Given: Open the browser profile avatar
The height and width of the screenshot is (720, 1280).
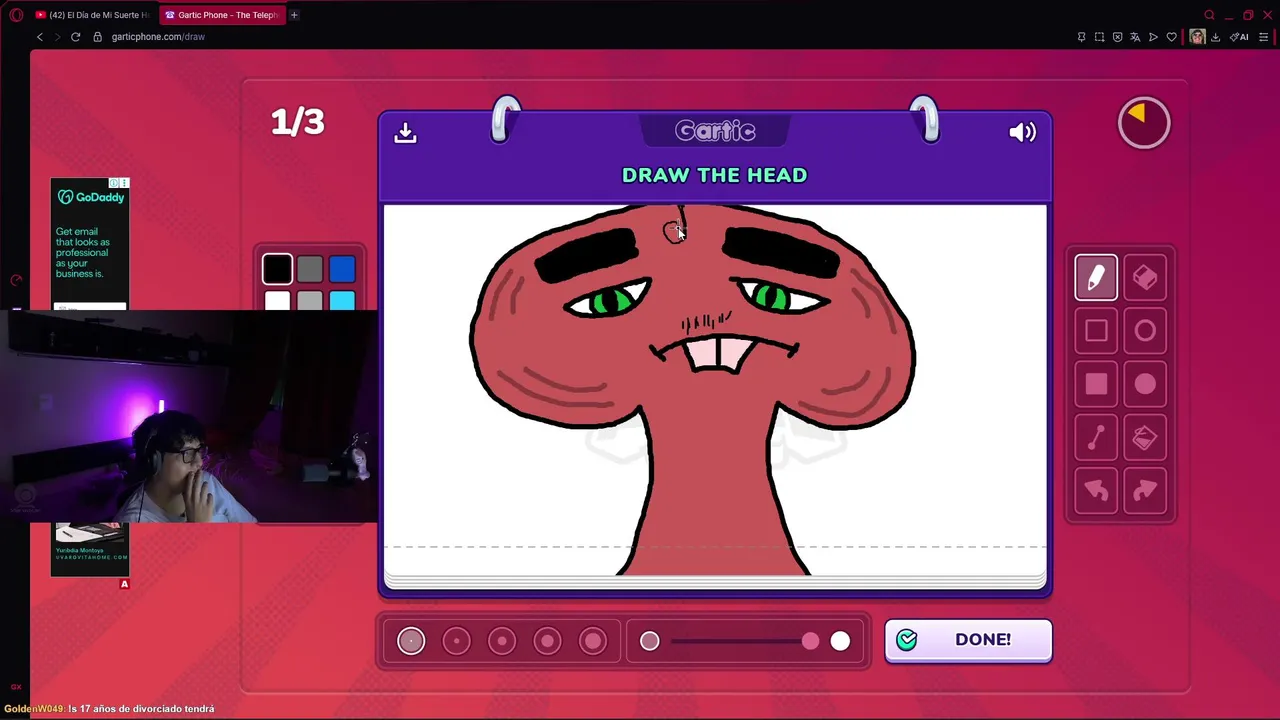Looking at the screenshot, I should [x=1197, y=37].
